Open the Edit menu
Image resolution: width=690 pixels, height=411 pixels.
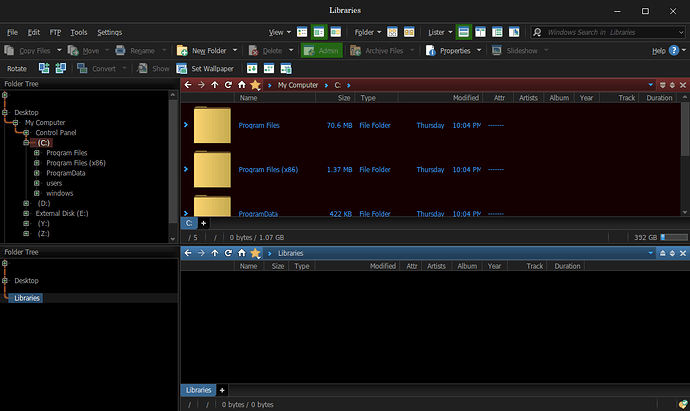[33, 32]
